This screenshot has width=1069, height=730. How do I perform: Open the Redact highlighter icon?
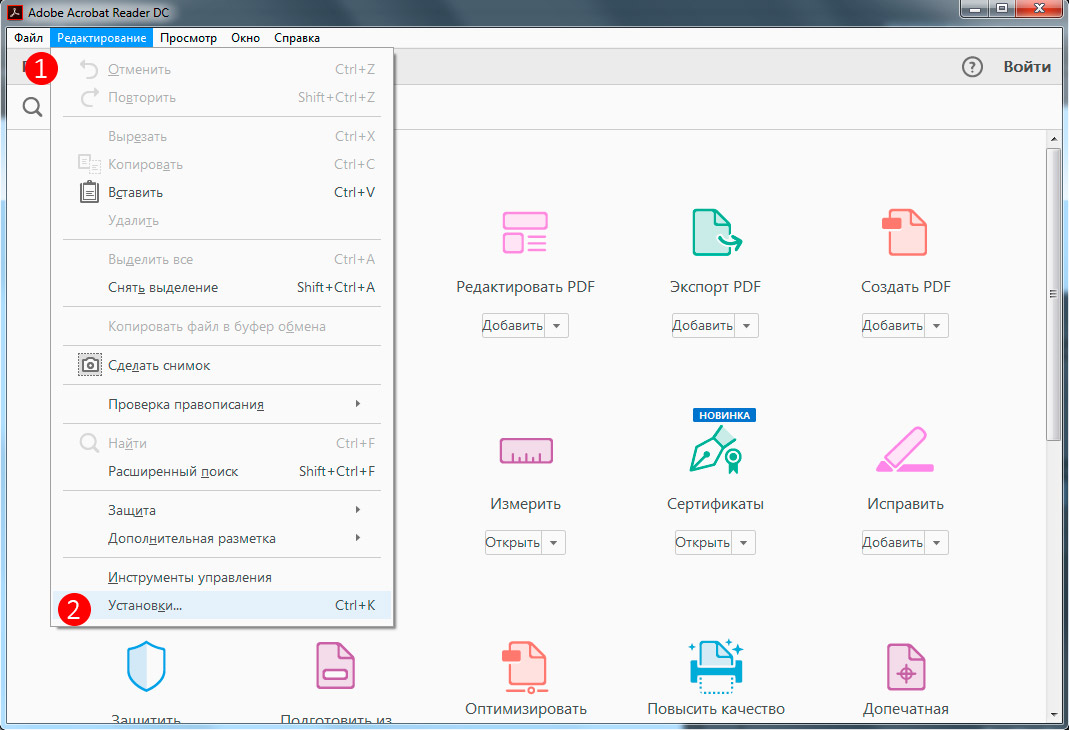[905, 449]
